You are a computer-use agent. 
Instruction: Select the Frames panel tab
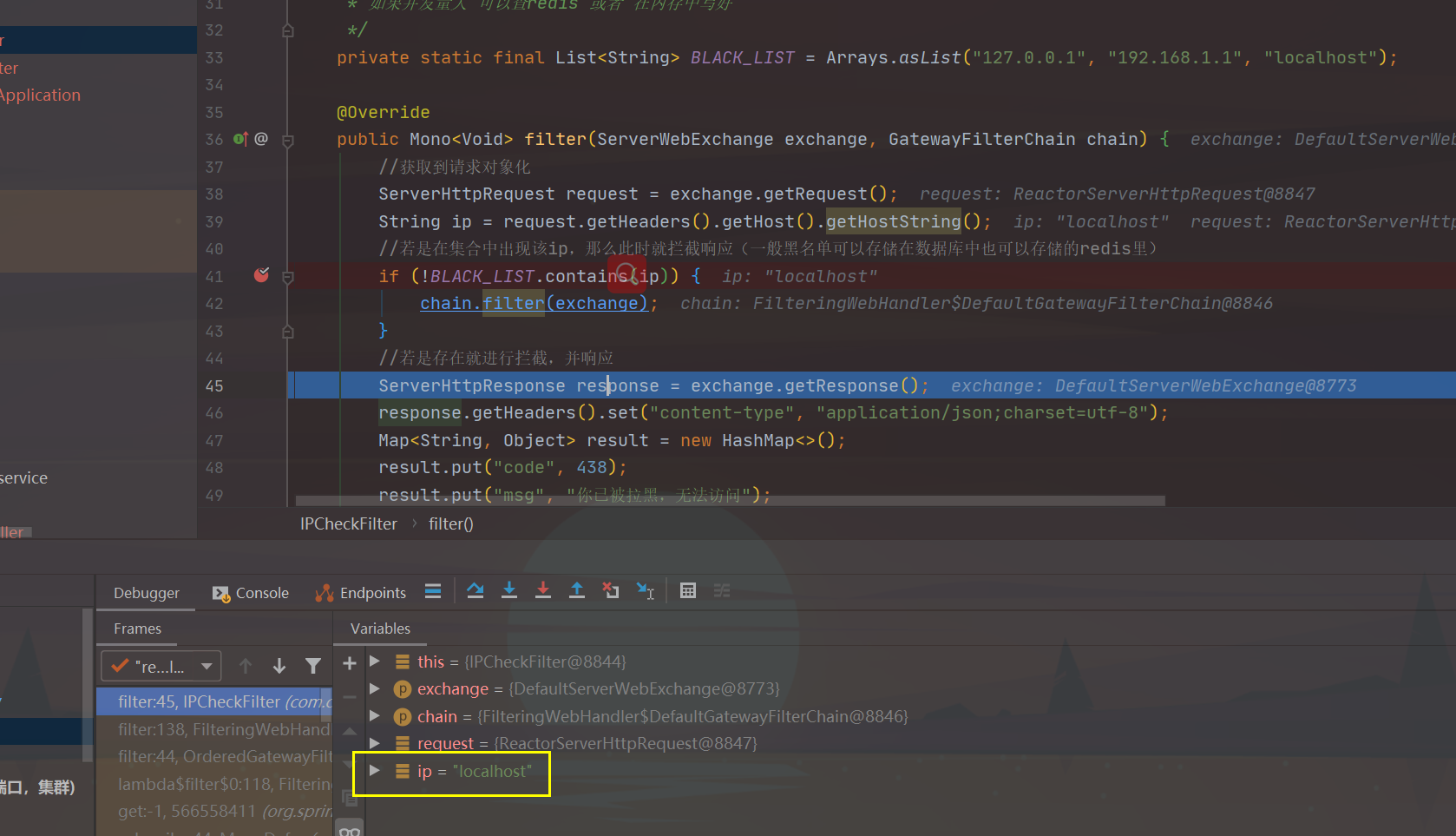137,629
